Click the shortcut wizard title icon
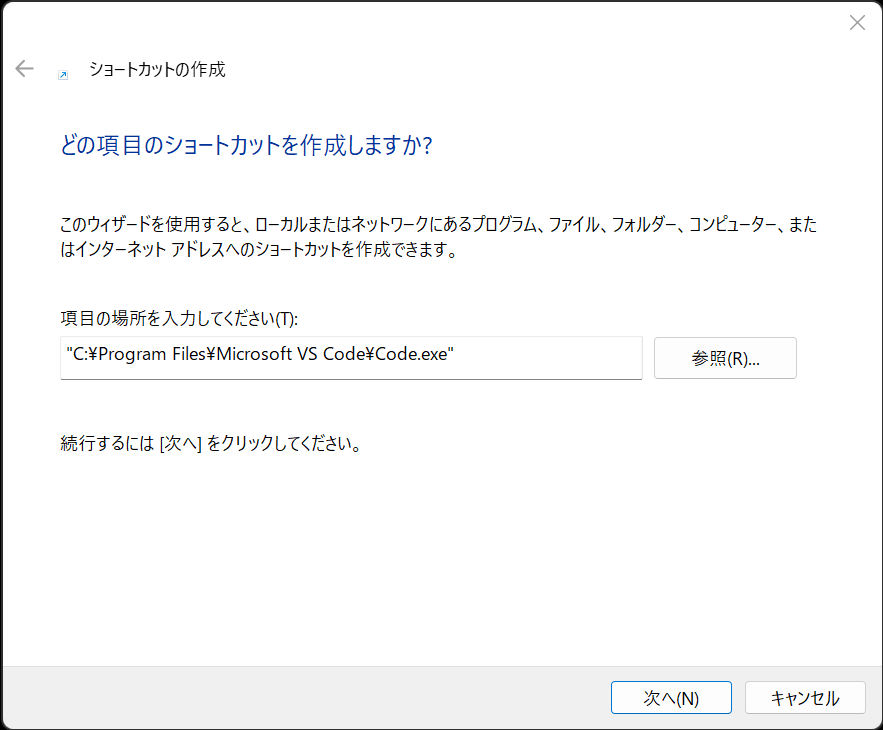Screen dimensions: 883x730 click(x=63, y=75)
